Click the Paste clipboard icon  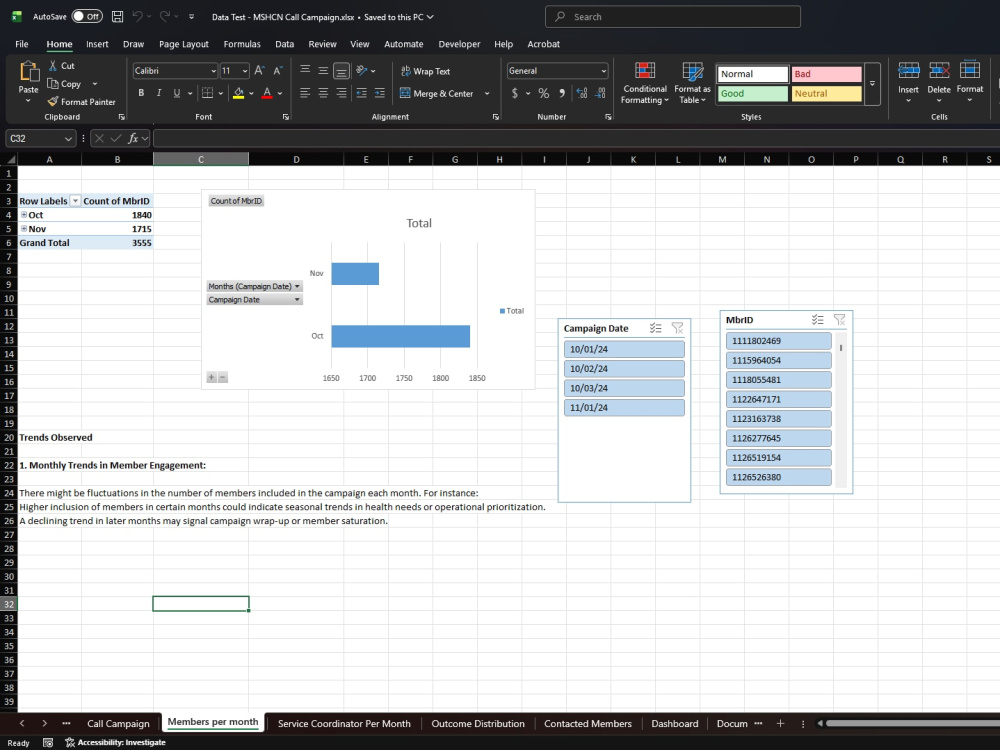(x=28, y=71)
